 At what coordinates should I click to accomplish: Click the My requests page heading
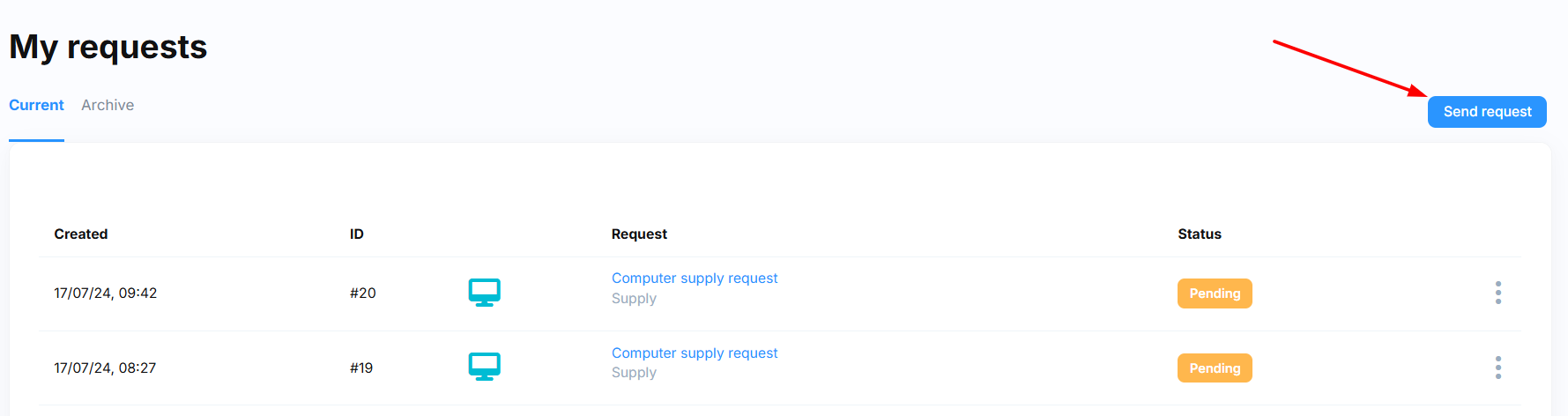tap(108, 47)
